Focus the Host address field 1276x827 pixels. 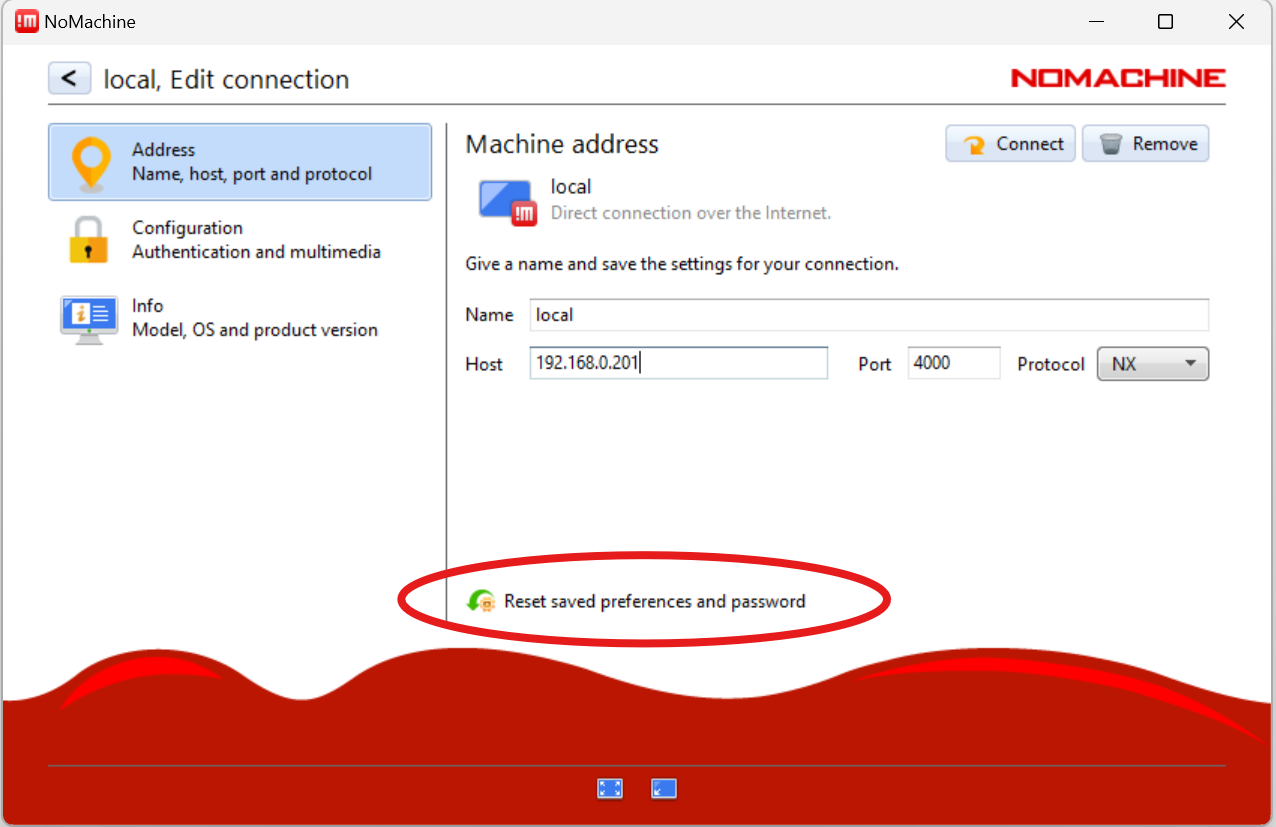tap(678, 363)
